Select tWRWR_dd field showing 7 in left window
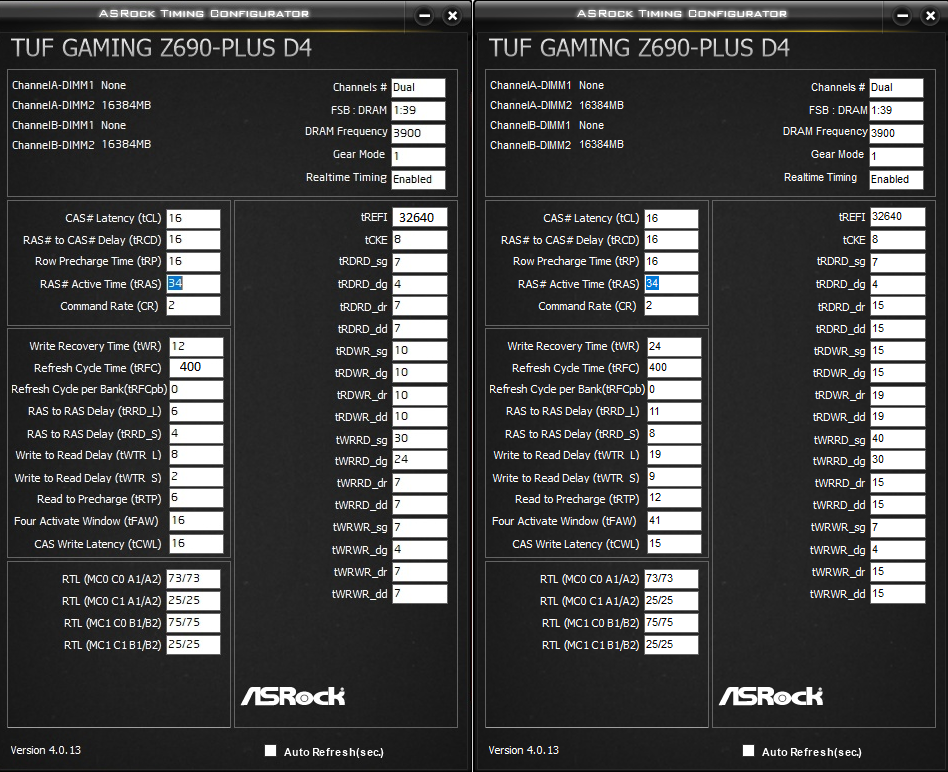 click(x=420, y=594)
